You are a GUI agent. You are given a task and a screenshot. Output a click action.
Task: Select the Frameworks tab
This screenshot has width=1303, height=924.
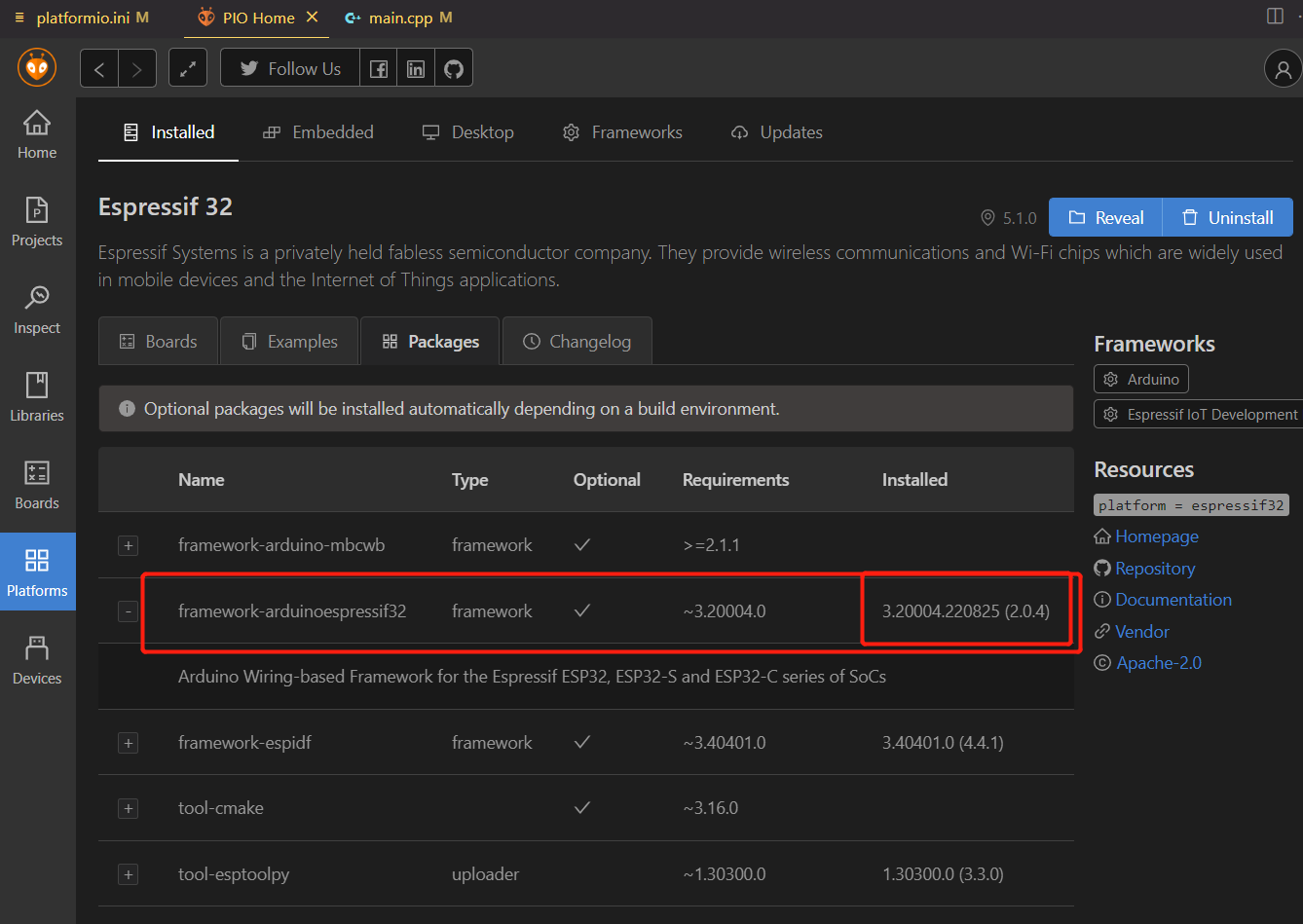(x=622, y=132)
